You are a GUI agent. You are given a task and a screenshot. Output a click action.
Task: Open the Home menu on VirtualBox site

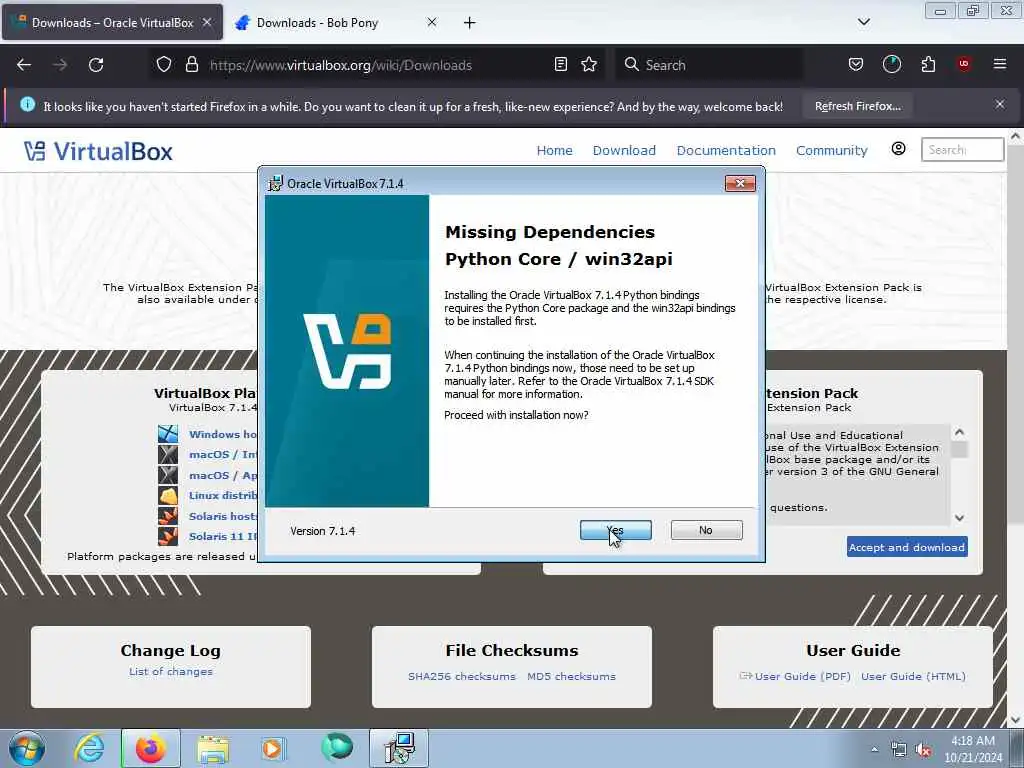pyautogui.click(x=554, y=151)
